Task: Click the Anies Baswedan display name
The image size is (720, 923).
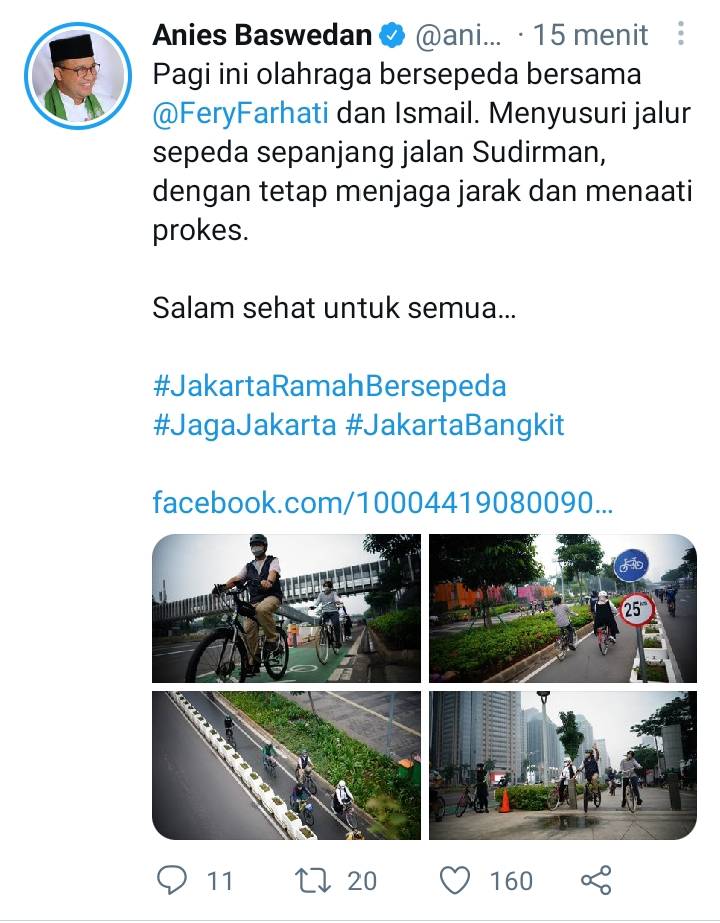Action: pyautogui.click(x=262, y=35)
